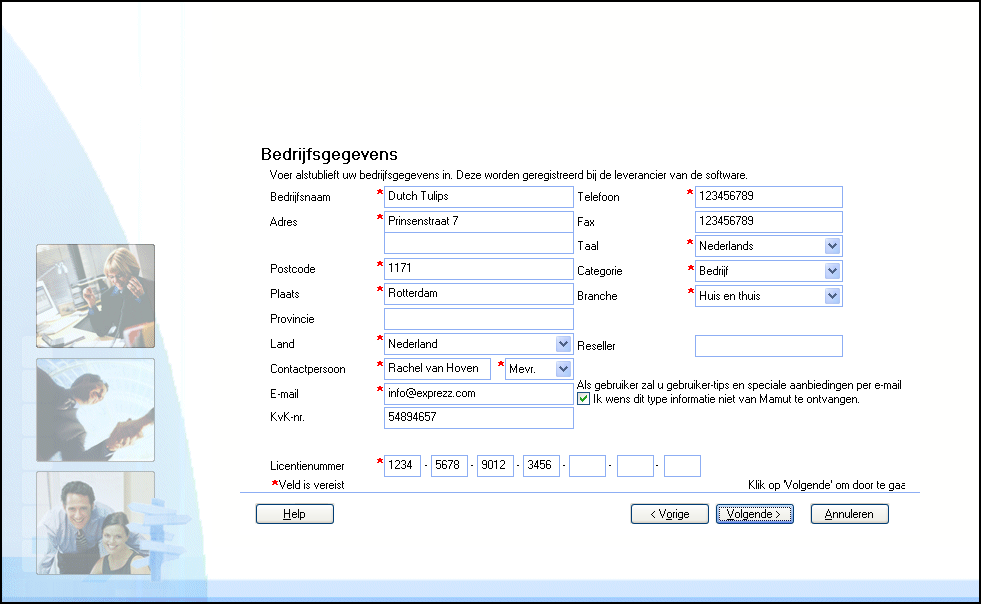The height and width of the screenshot is (604, 981).
Task: Select the Plaats field with Rotterdam
Action: click(x=479, y=294)
